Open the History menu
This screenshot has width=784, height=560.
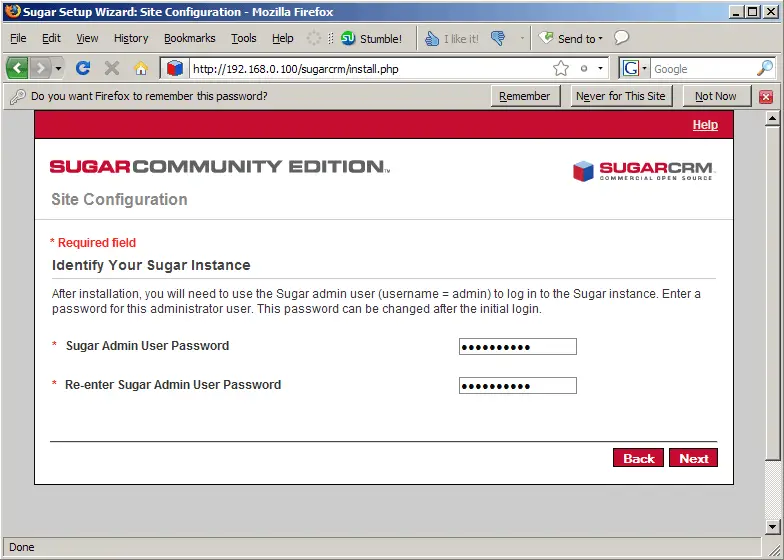click(131, 38)
